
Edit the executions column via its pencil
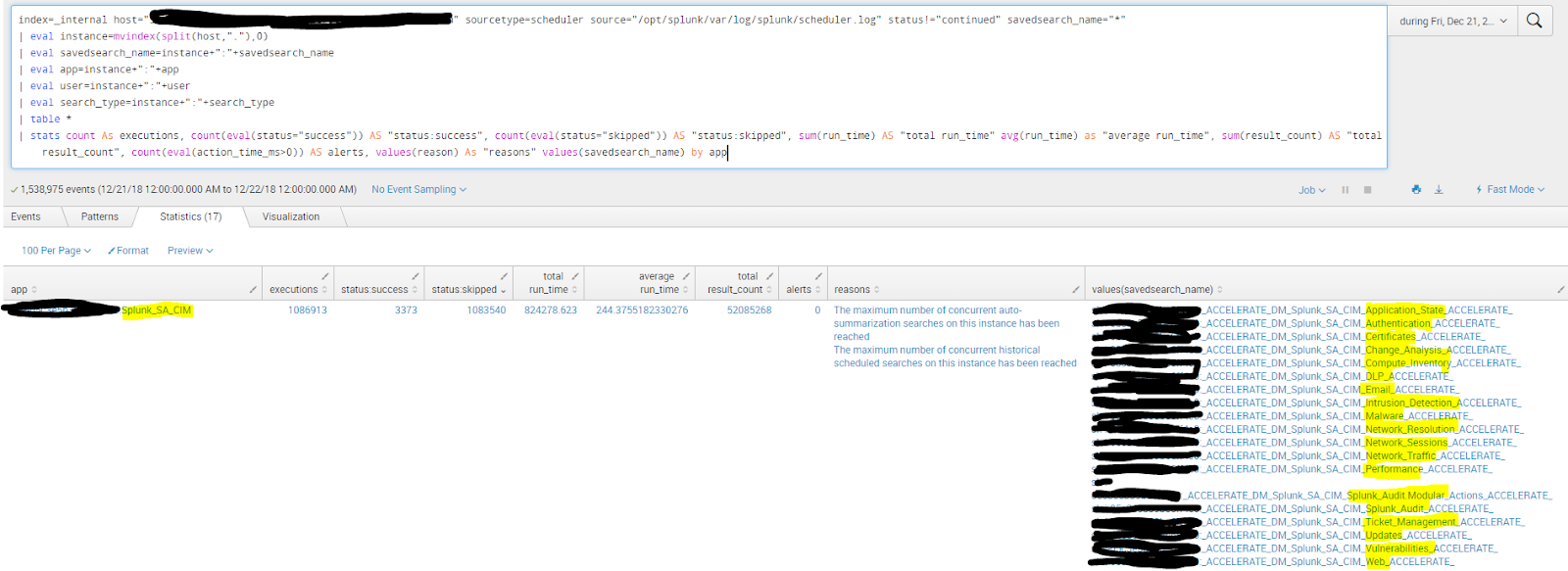(325, 276)
